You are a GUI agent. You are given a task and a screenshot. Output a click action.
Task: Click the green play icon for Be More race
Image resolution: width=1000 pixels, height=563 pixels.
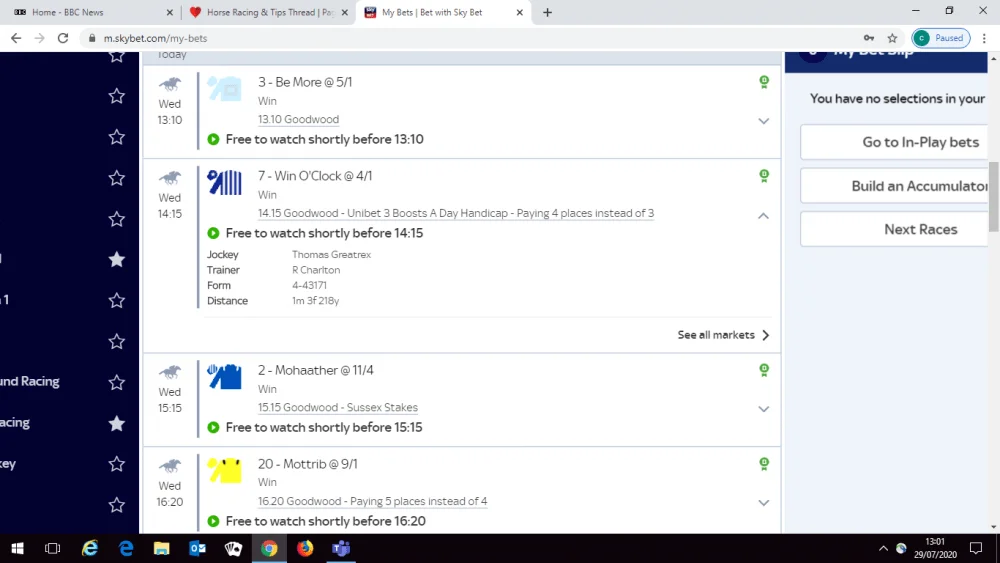(x=213, y=139)
